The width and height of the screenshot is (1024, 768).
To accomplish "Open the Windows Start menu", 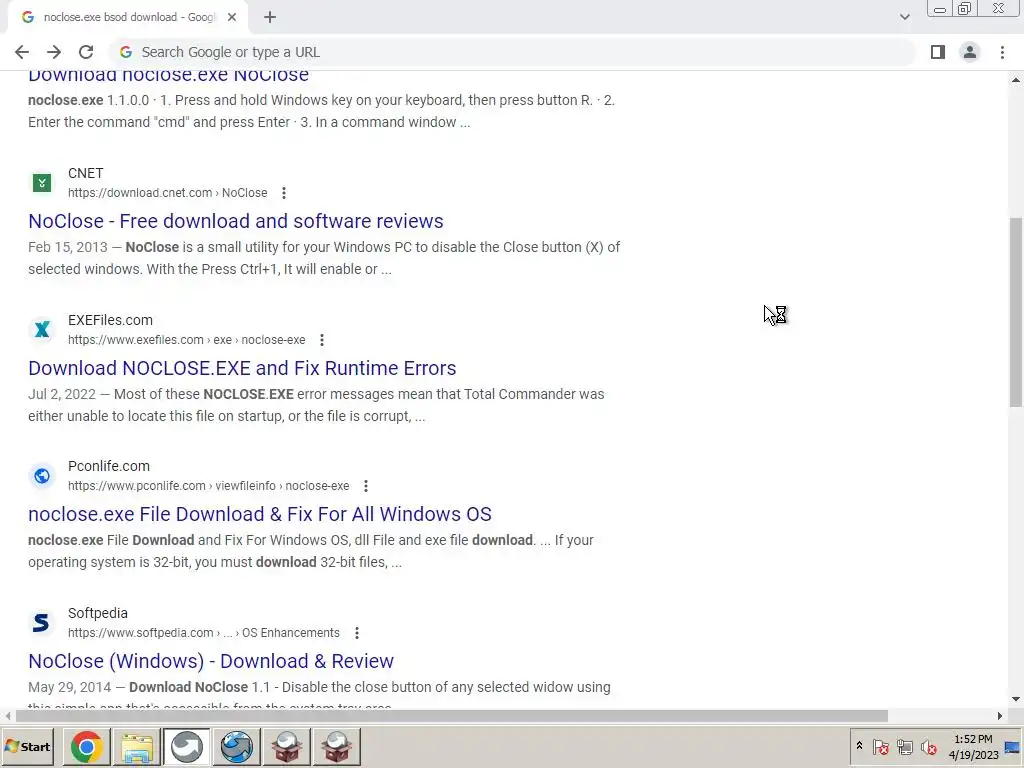I will click(27, 746).
